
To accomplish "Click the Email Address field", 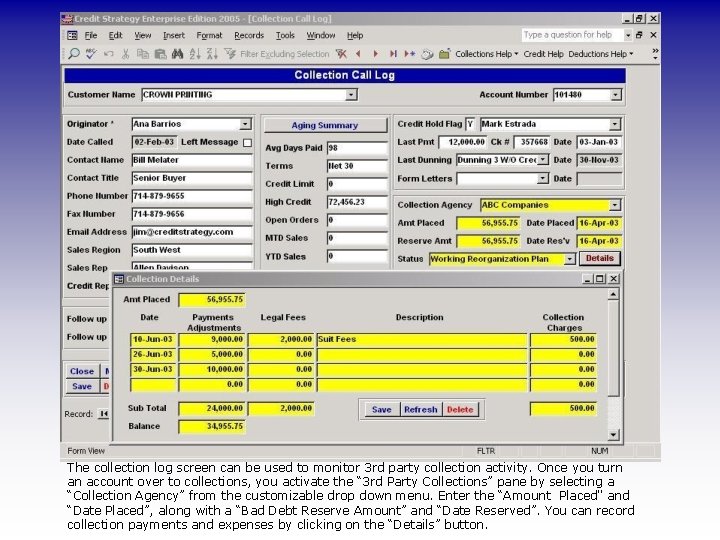I will tap(192, 232).
